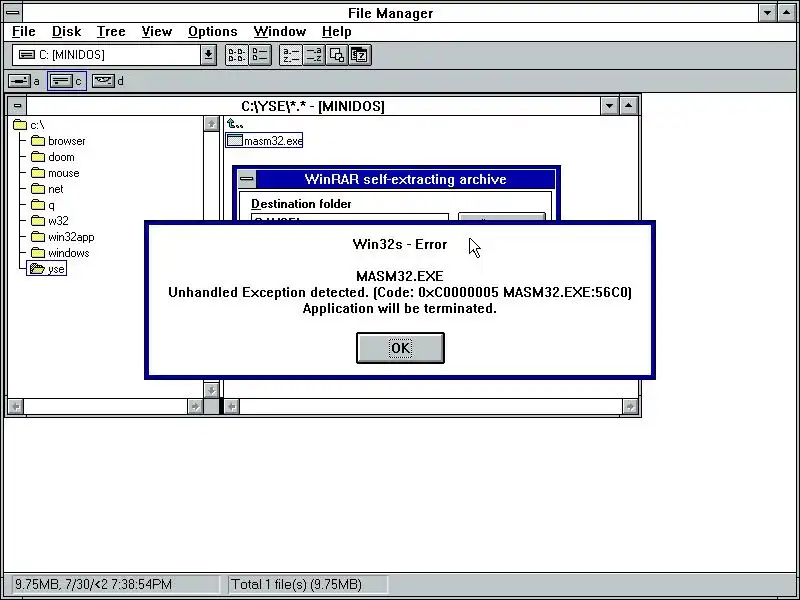
Task: Click status bar disk space and time text
Action: [93, 584]
